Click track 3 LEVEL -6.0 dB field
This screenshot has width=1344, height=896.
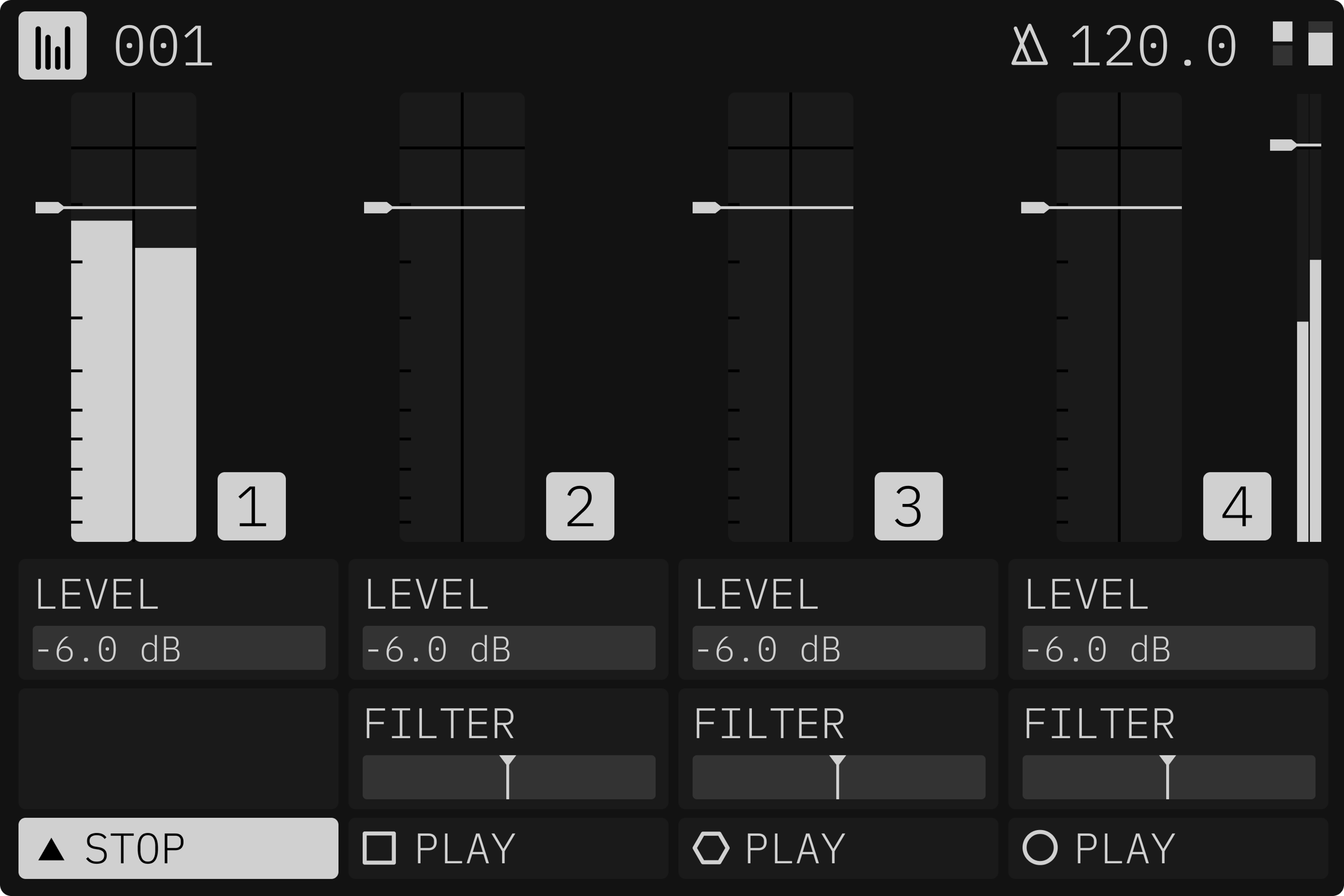click(x=838, y=648)
